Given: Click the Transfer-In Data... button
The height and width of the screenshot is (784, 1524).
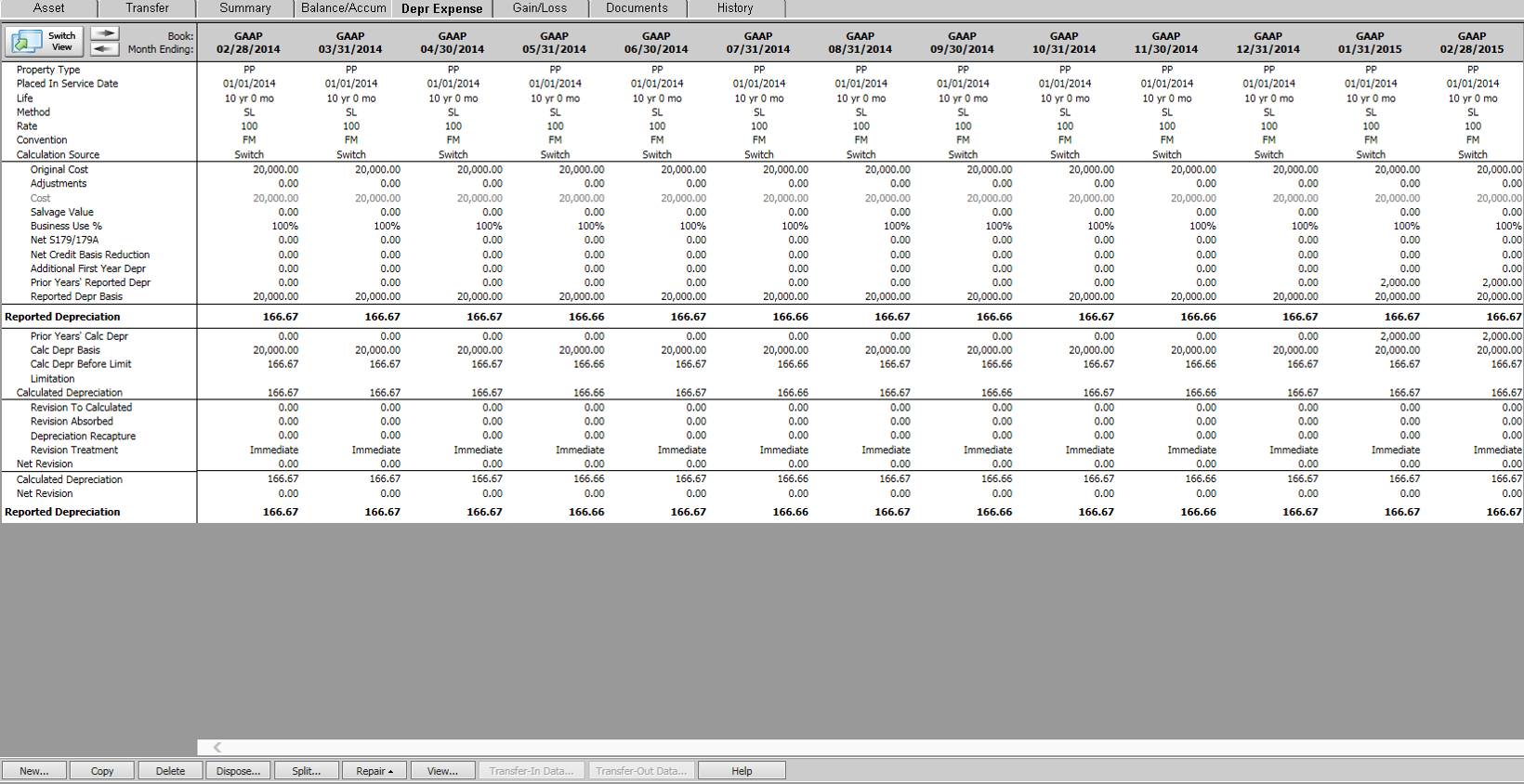Looking at the screenshot, I should tap(532, 771).
